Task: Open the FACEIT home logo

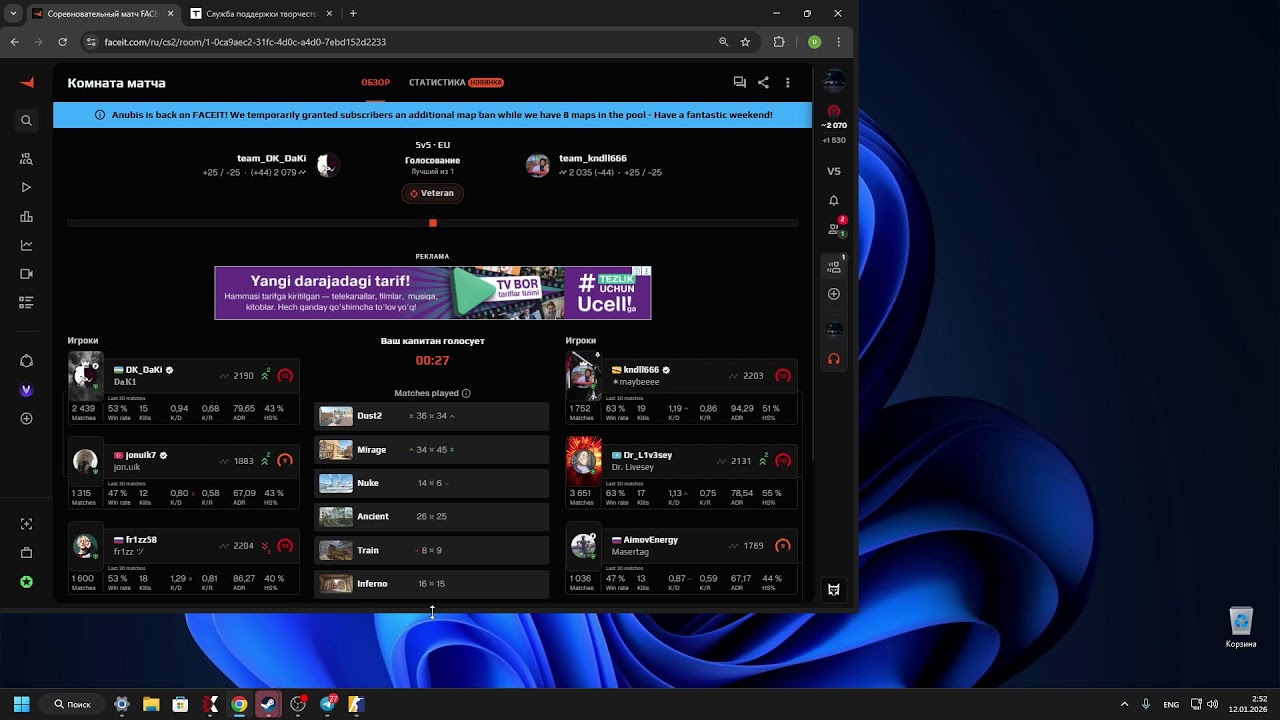Action: point(27,82)
